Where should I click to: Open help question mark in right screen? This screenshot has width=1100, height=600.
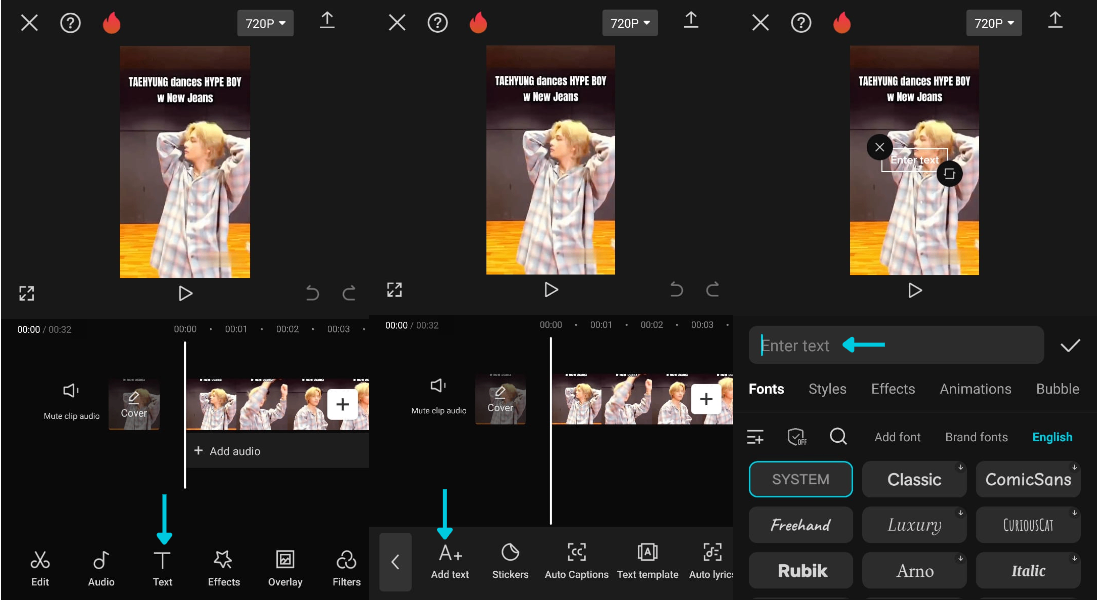(801, 23)
